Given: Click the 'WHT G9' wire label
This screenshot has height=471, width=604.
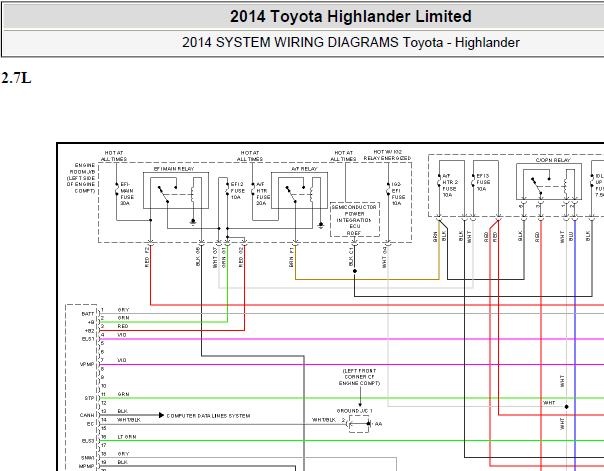Looking at the screenshot, I should 384,258.
